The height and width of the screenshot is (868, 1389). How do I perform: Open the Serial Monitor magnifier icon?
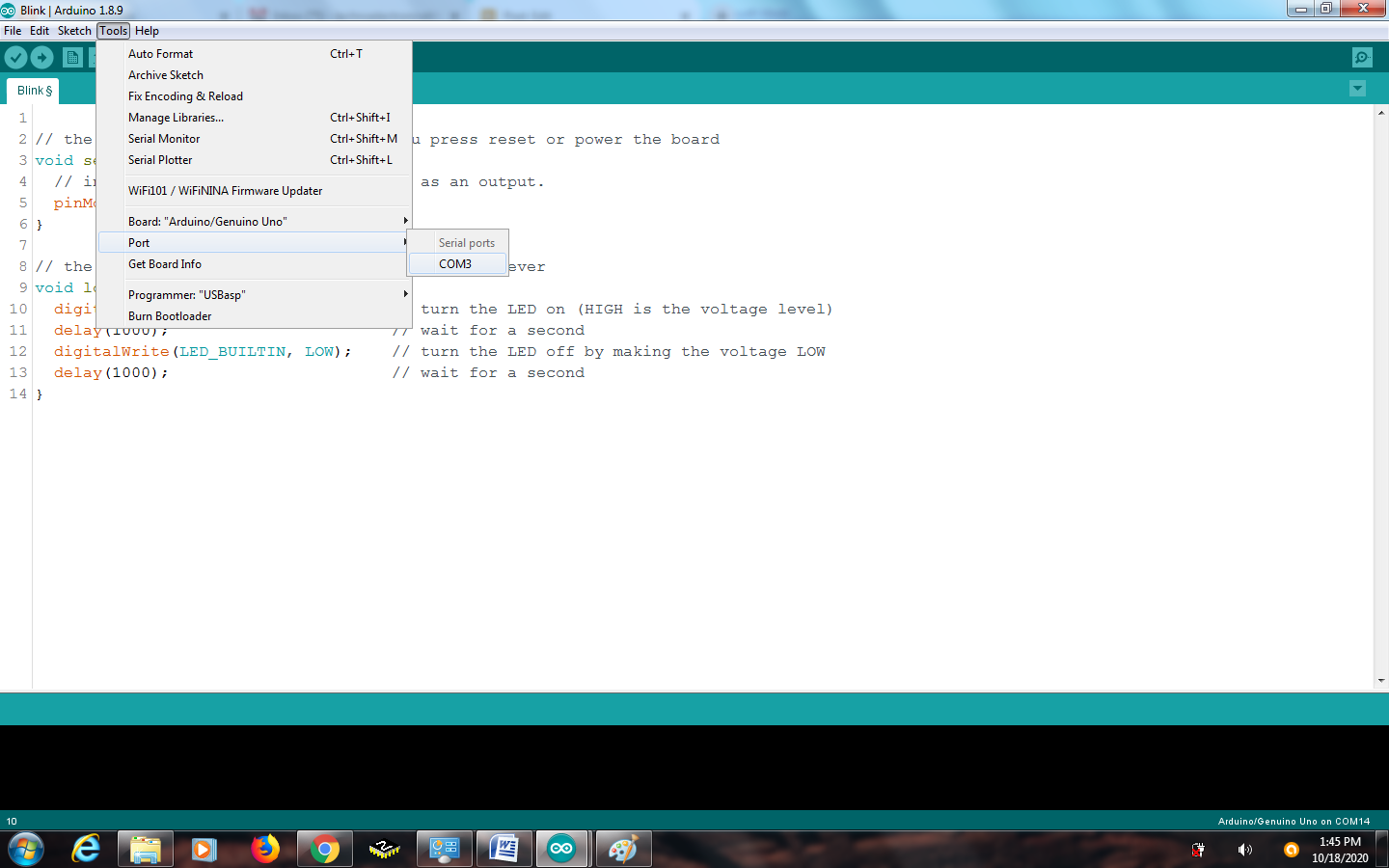[x=1362, y=58]
